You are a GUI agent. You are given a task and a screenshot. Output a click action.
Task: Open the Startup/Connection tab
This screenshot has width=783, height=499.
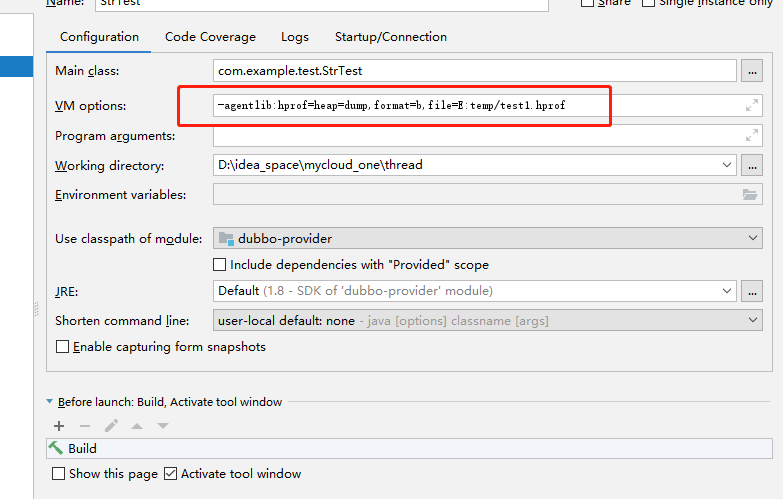coord(391,37)
